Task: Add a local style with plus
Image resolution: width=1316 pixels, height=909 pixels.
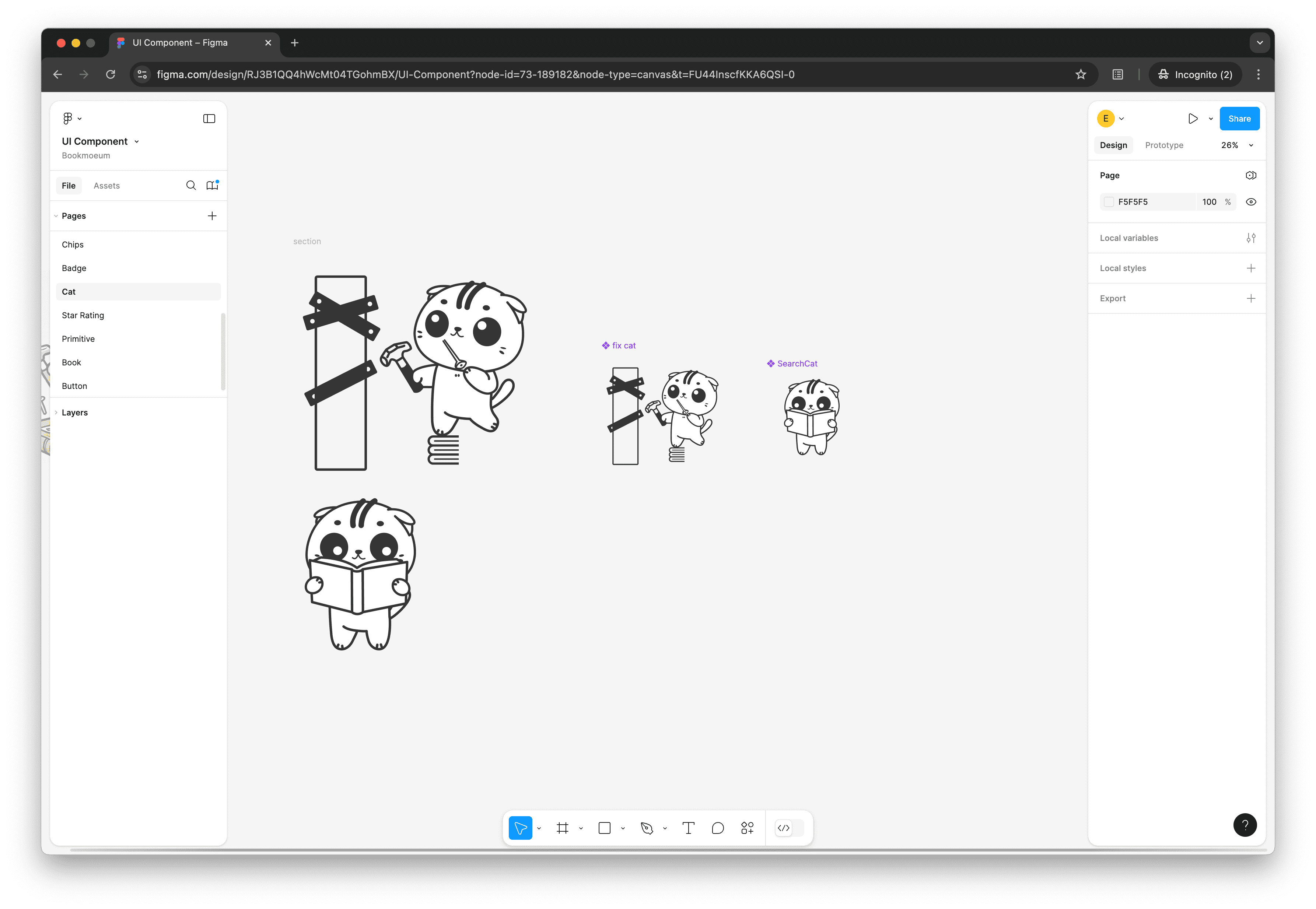Action: pos(1250,268)
